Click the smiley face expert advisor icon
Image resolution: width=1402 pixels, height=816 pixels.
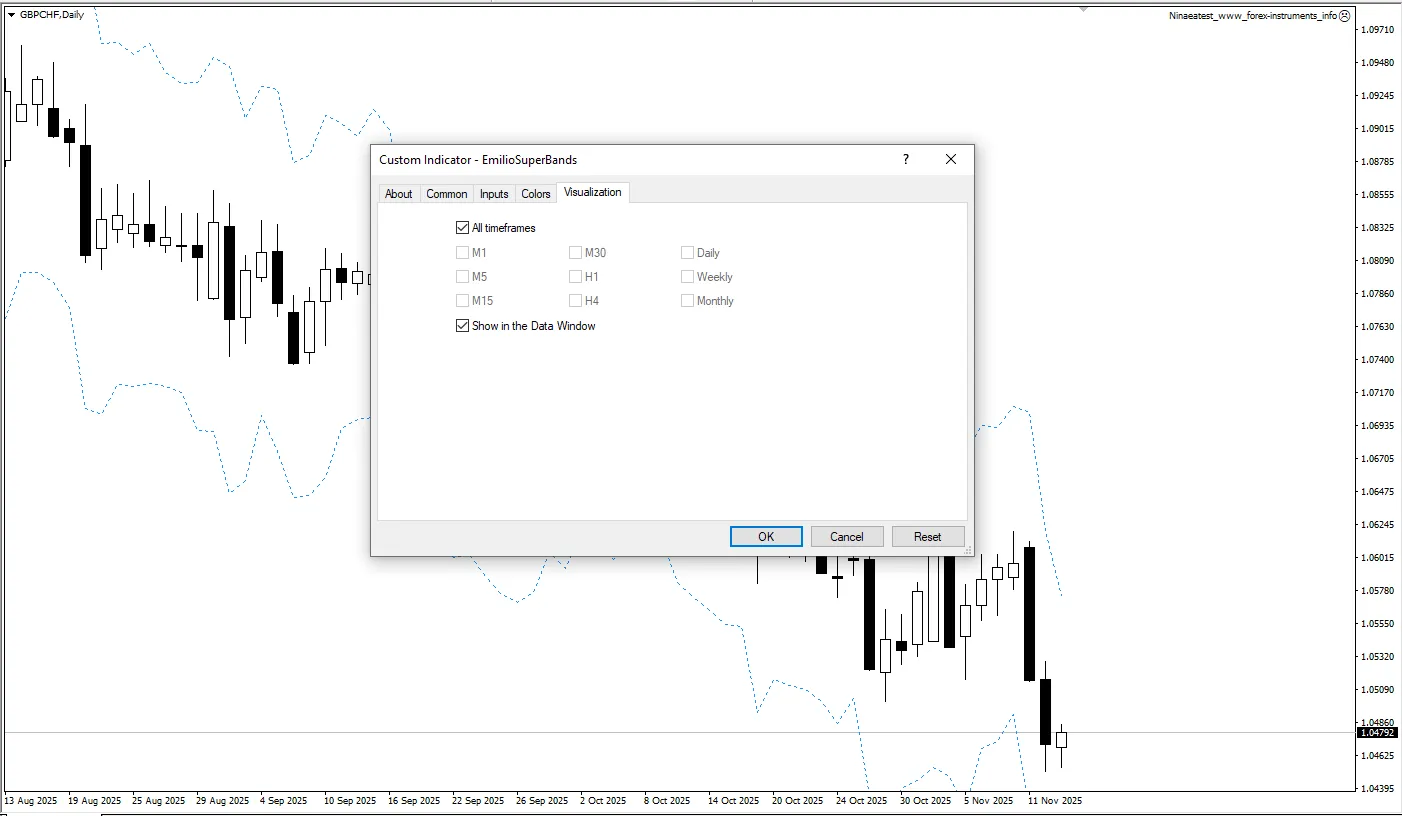tap(1345, 16)
